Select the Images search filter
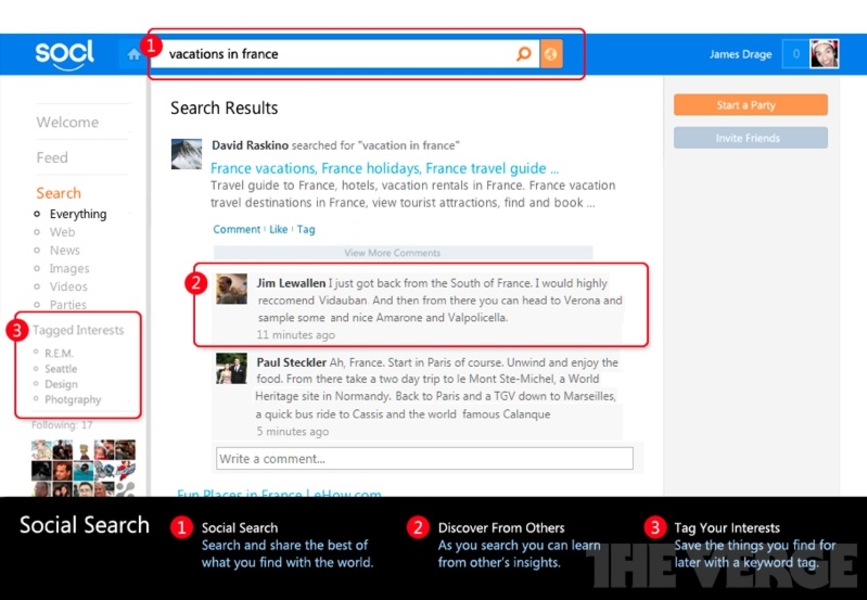This screenshot has width=867, height=600. [x=69, y=269]
